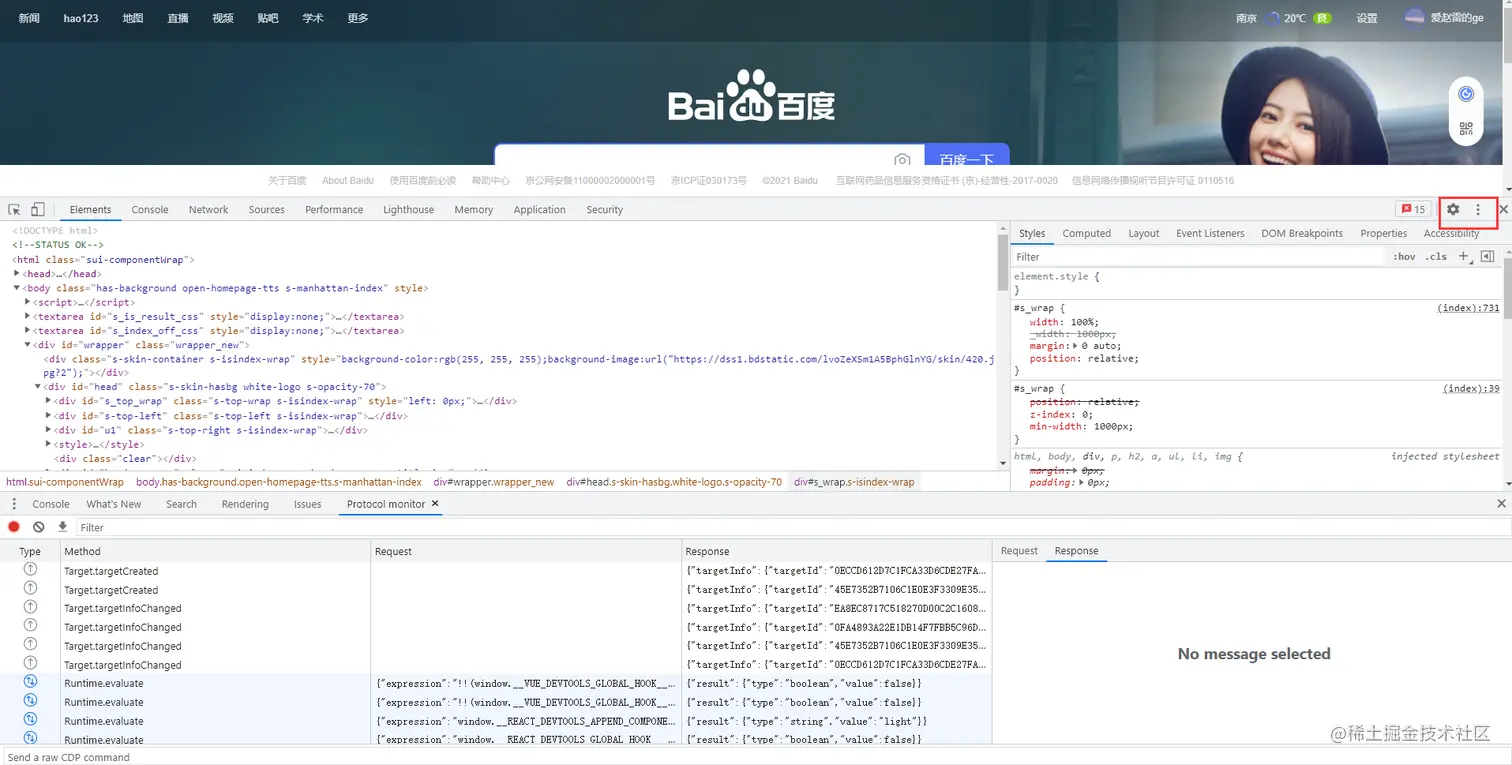Click the 百度一下 search button
Image resolution: width=1512 pixels, height=765 pixels.
tap(967, 157)
